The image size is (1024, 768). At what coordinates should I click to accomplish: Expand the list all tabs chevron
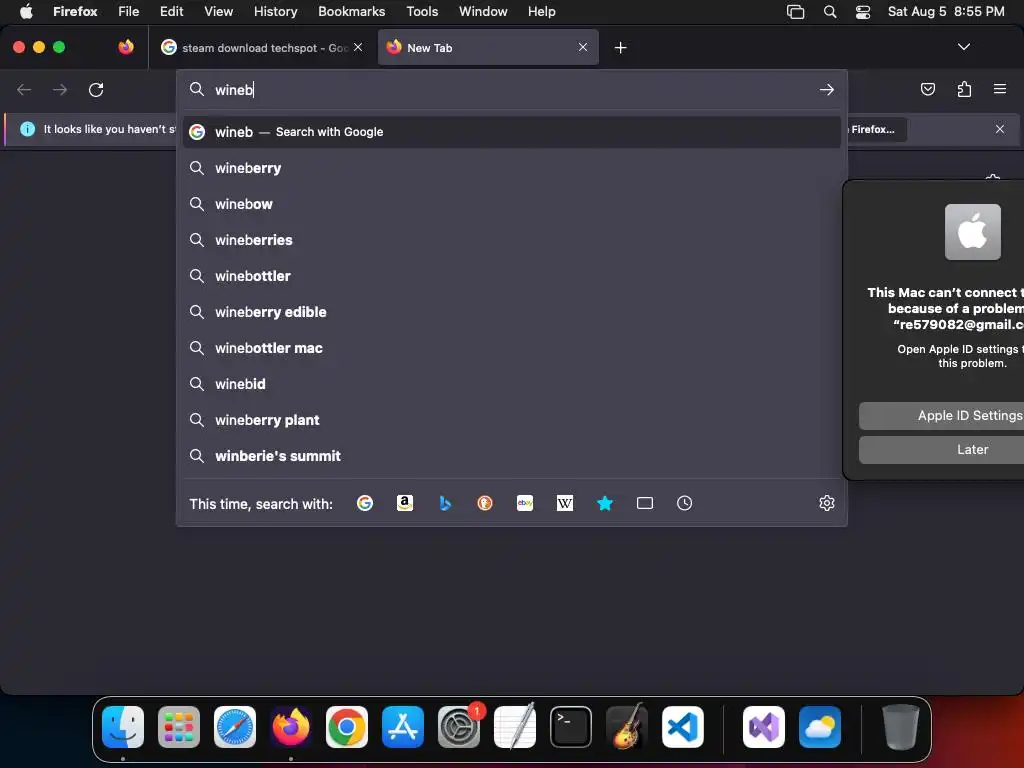(964, 47)
